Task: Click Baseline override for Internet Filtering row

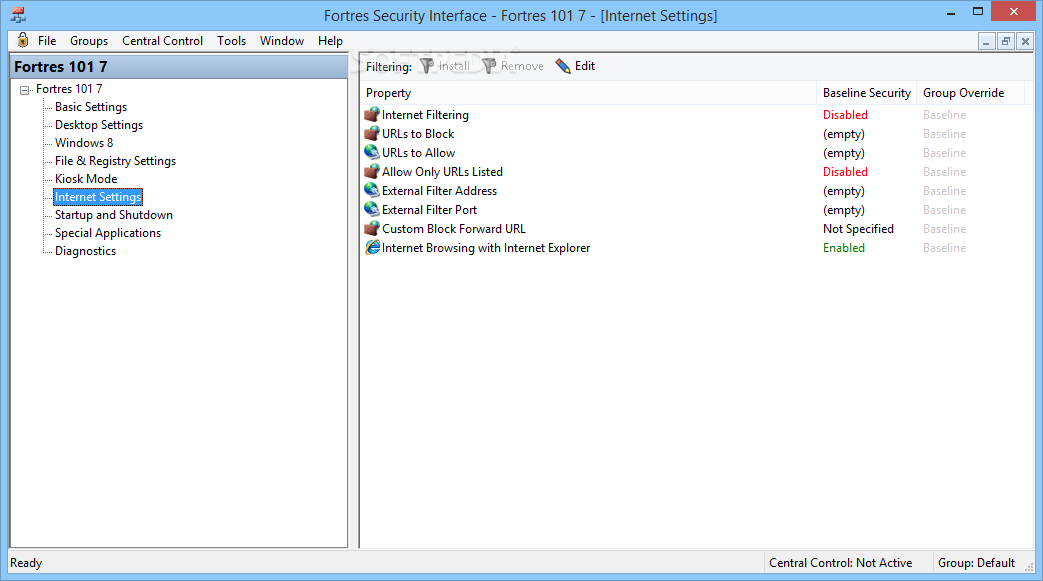Action: pyautogui.click(x=944, y=114)
